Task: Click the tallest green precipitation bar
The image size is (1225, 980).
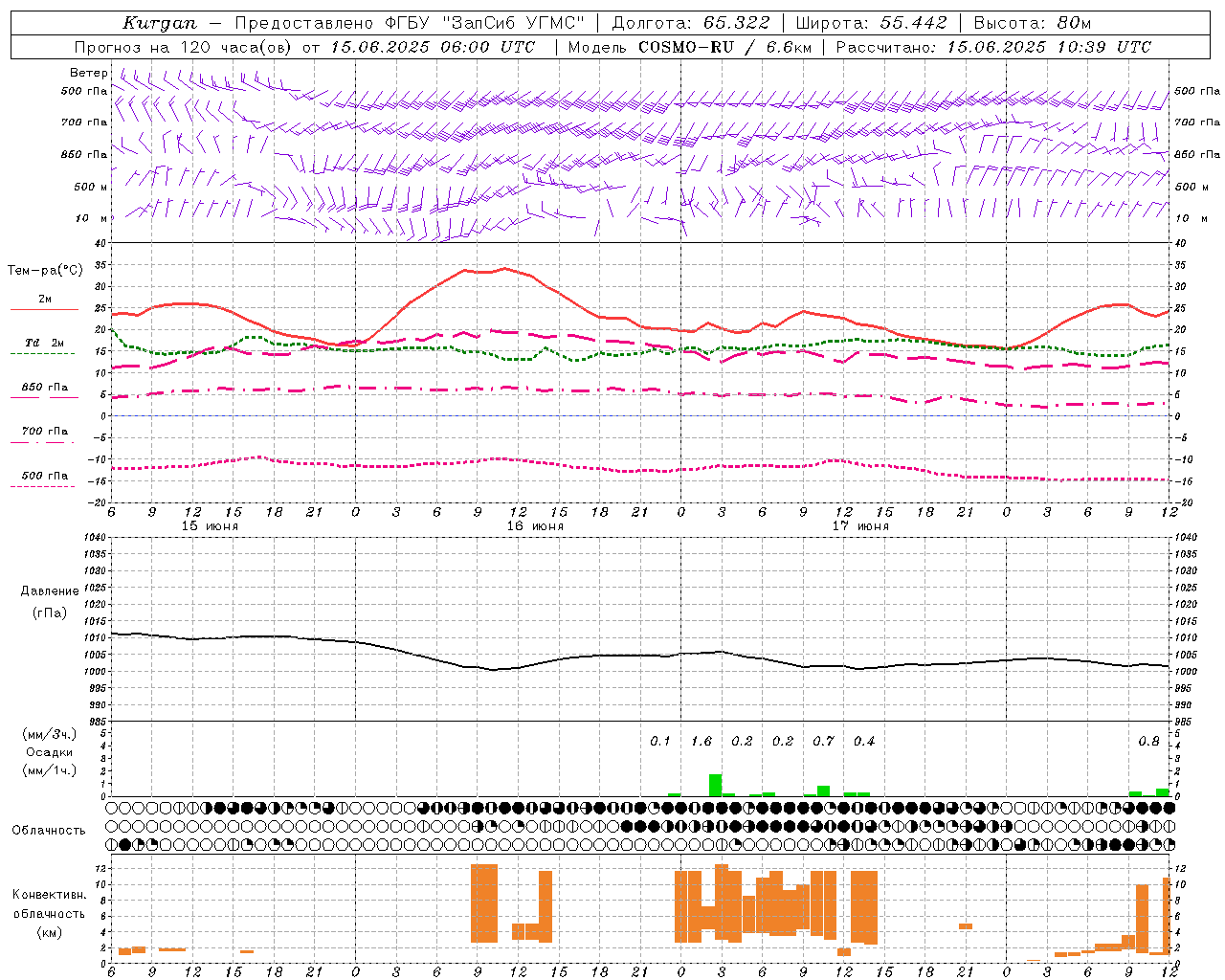Action: click(x=715, y=785)
